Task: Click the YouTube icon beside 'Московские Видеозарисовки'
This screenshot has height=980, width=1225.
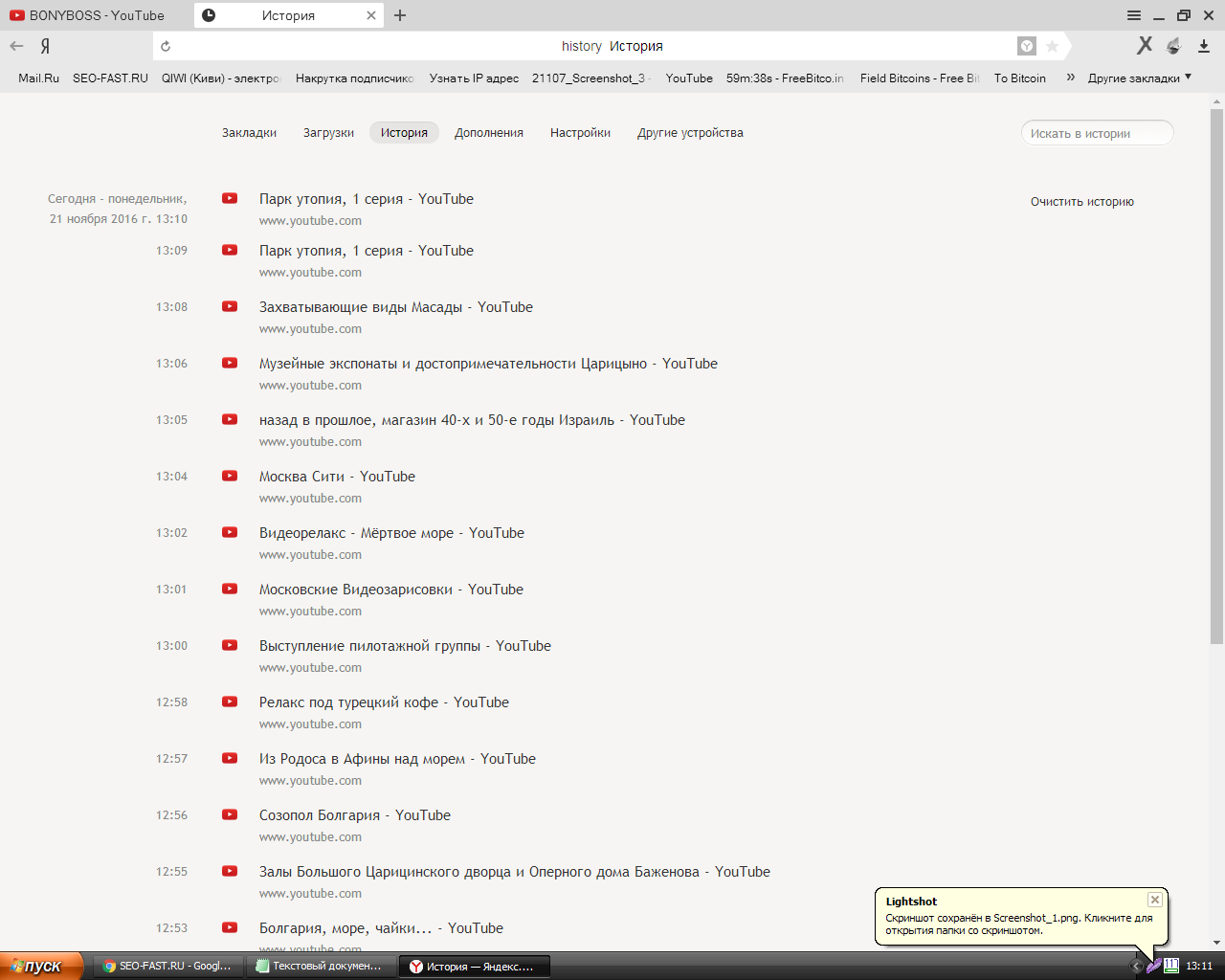Action: click(230, 589)
